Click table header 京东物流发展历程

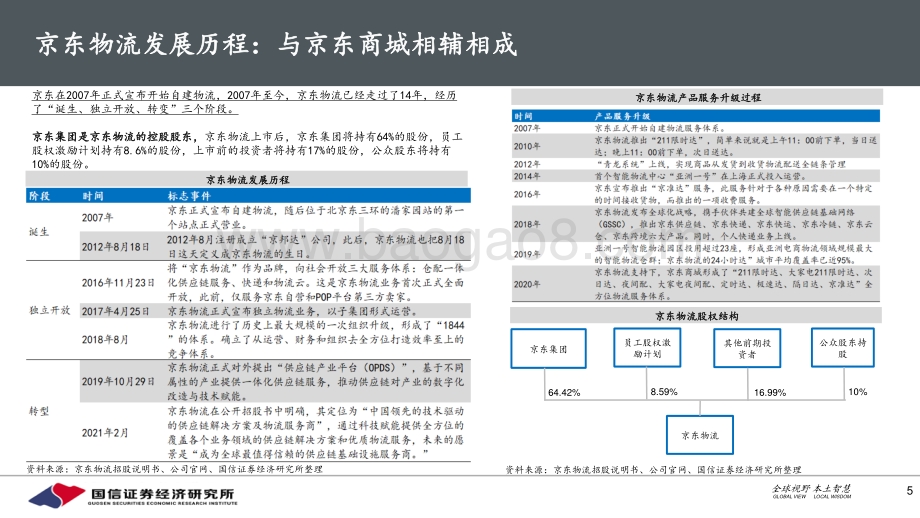[248, 180]
